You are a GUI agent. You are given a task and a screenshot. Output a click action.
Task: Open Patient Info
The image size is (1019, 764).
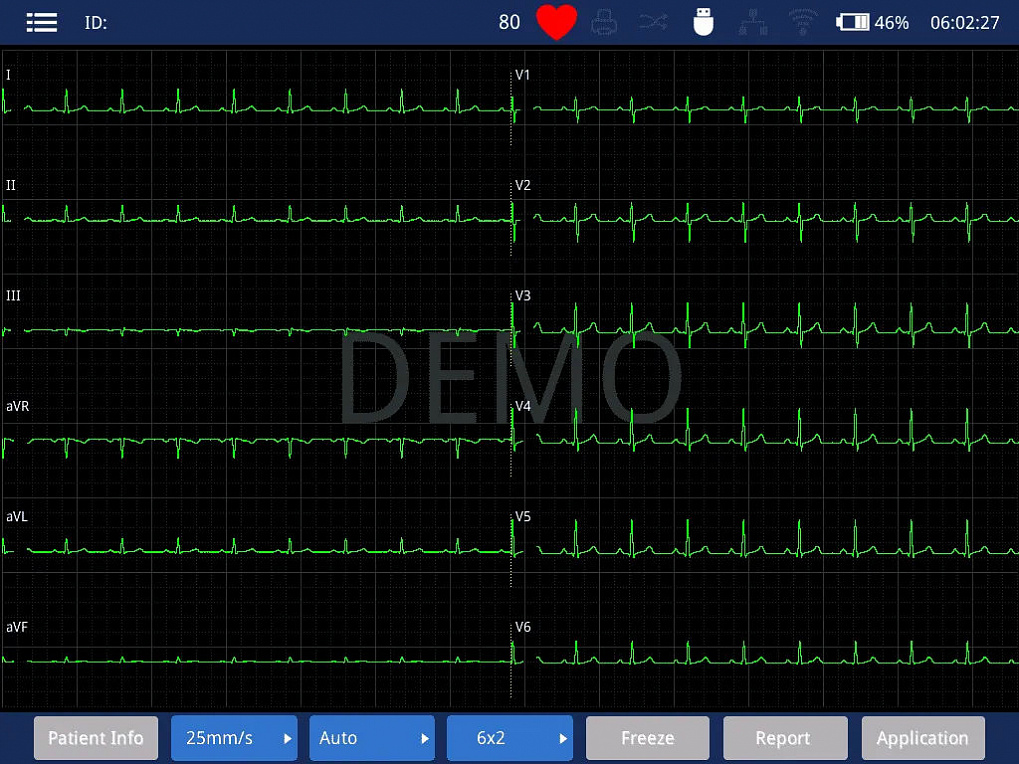(x=96, y=738)
